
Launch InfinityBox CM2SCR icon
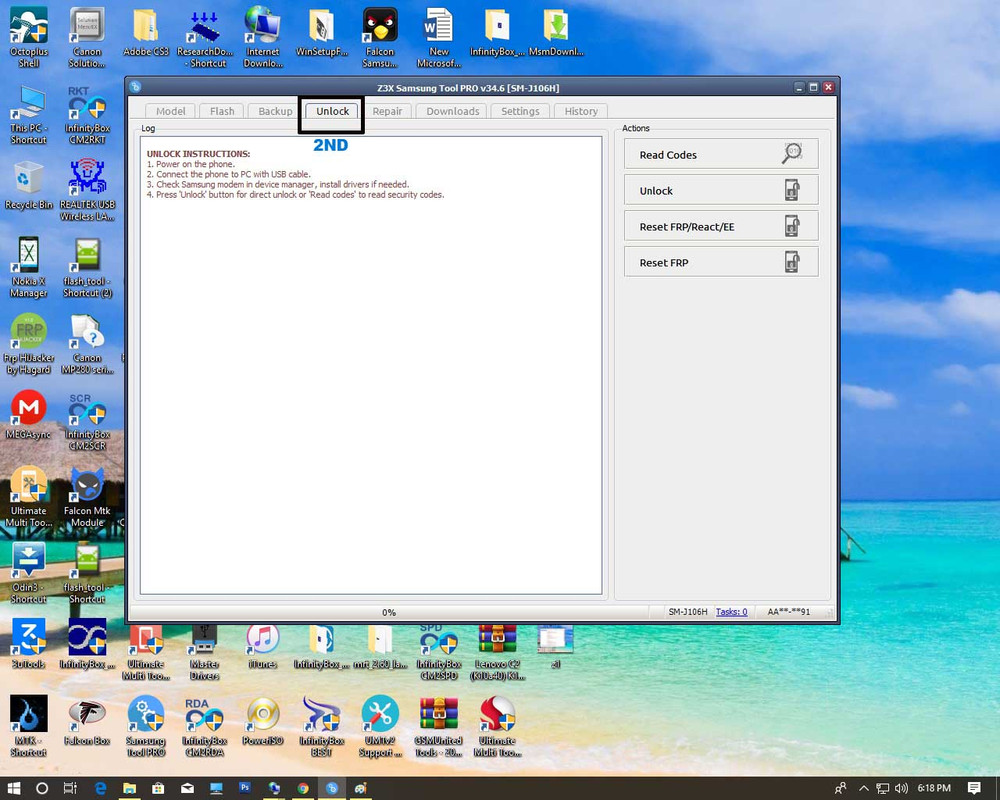(x=87, y=420)
